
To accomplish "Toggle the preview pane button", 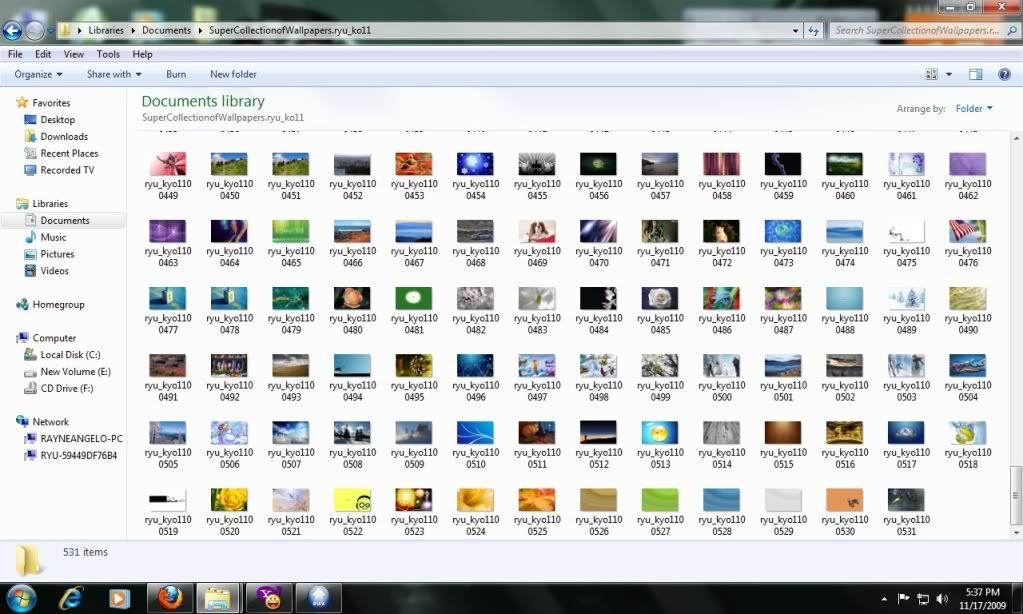I will tap(975, 74).
